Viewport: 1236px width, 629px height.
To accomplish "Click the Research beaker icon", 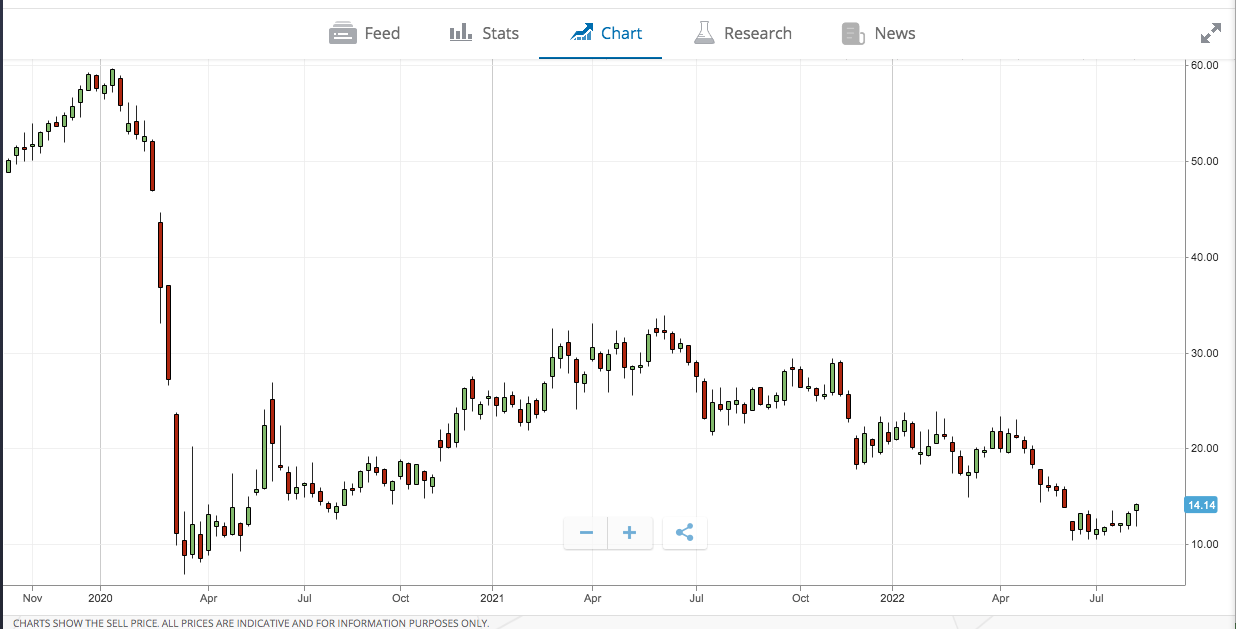I will tap(705, 32).
